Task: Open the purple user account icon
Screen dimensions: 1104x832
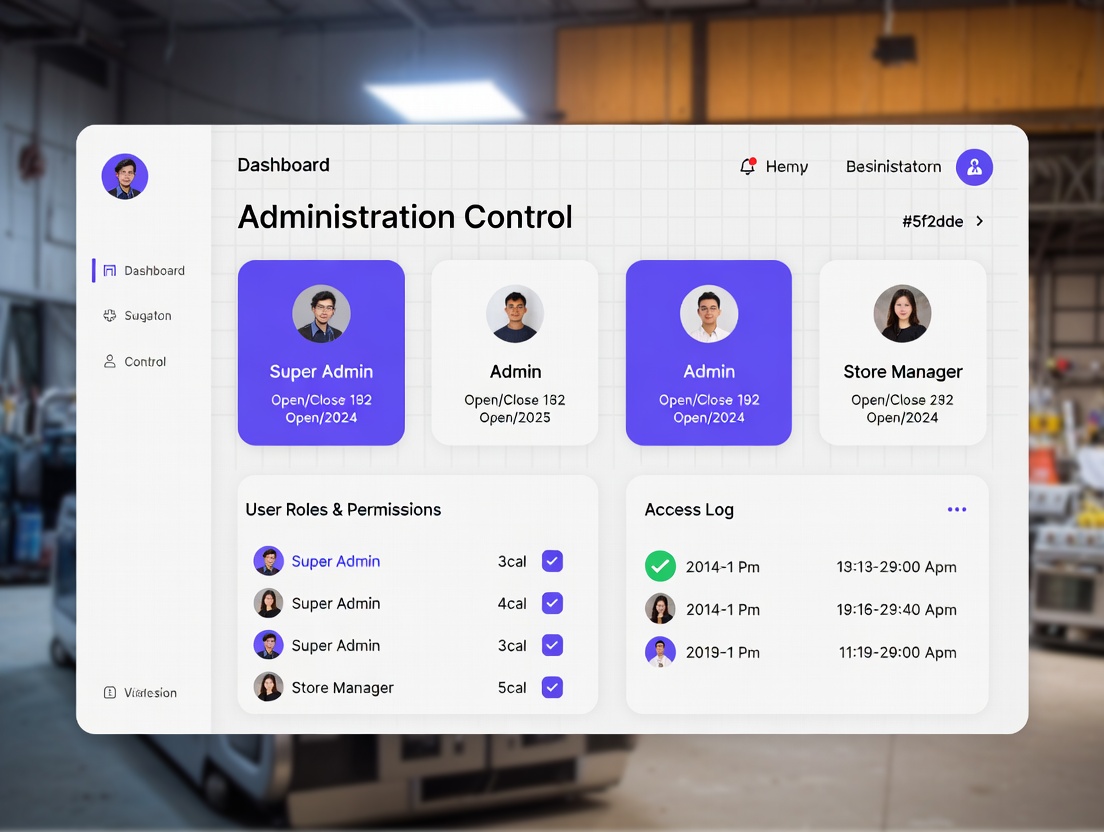Action: [x=974, y=167]
